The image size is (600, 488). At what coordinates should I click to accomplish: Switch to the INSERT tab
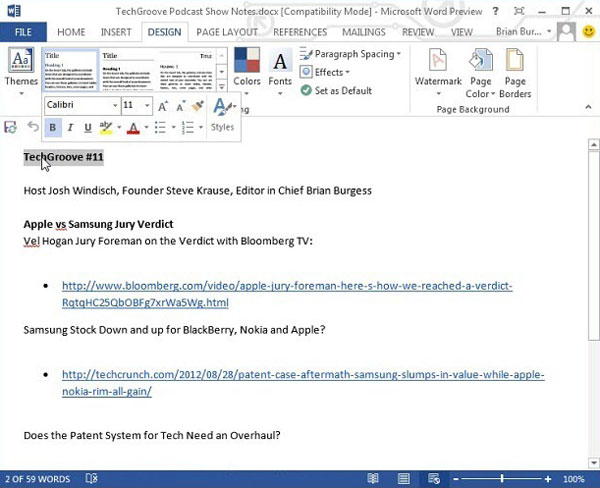(x=116, y=32)
